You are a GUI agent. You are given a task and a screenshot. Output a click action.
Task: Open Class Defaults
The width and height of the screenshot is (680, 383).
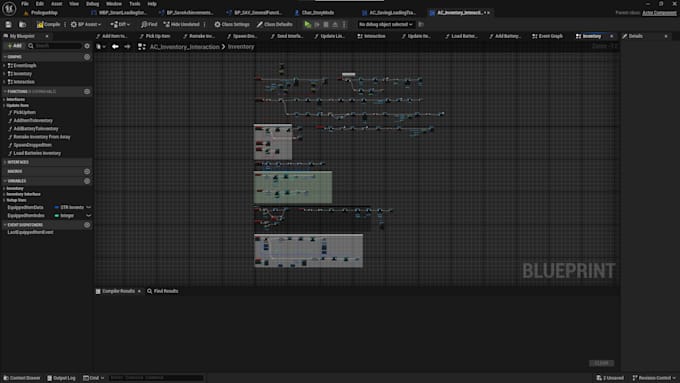point(275,24)
